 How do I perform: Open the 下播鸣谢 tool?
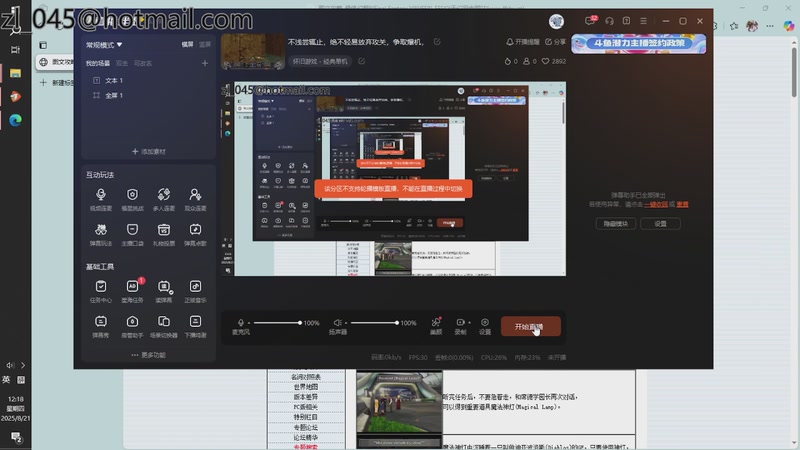point(195,326)
